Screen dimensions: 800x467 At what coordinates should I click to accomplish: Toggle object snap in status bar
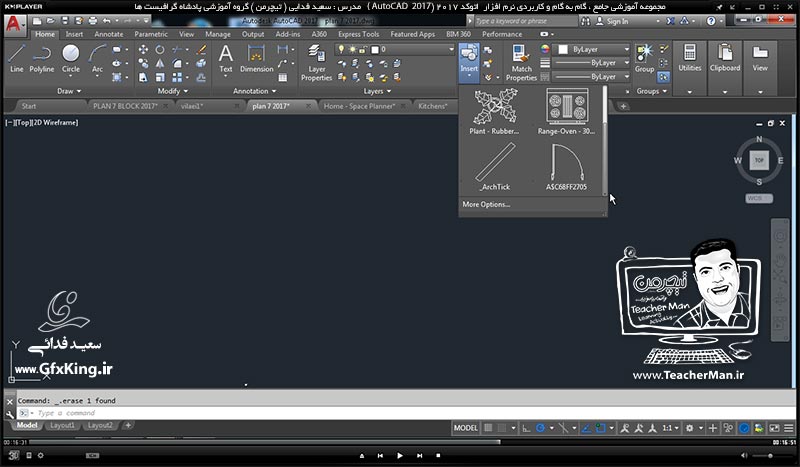click(x=601, y=428)
